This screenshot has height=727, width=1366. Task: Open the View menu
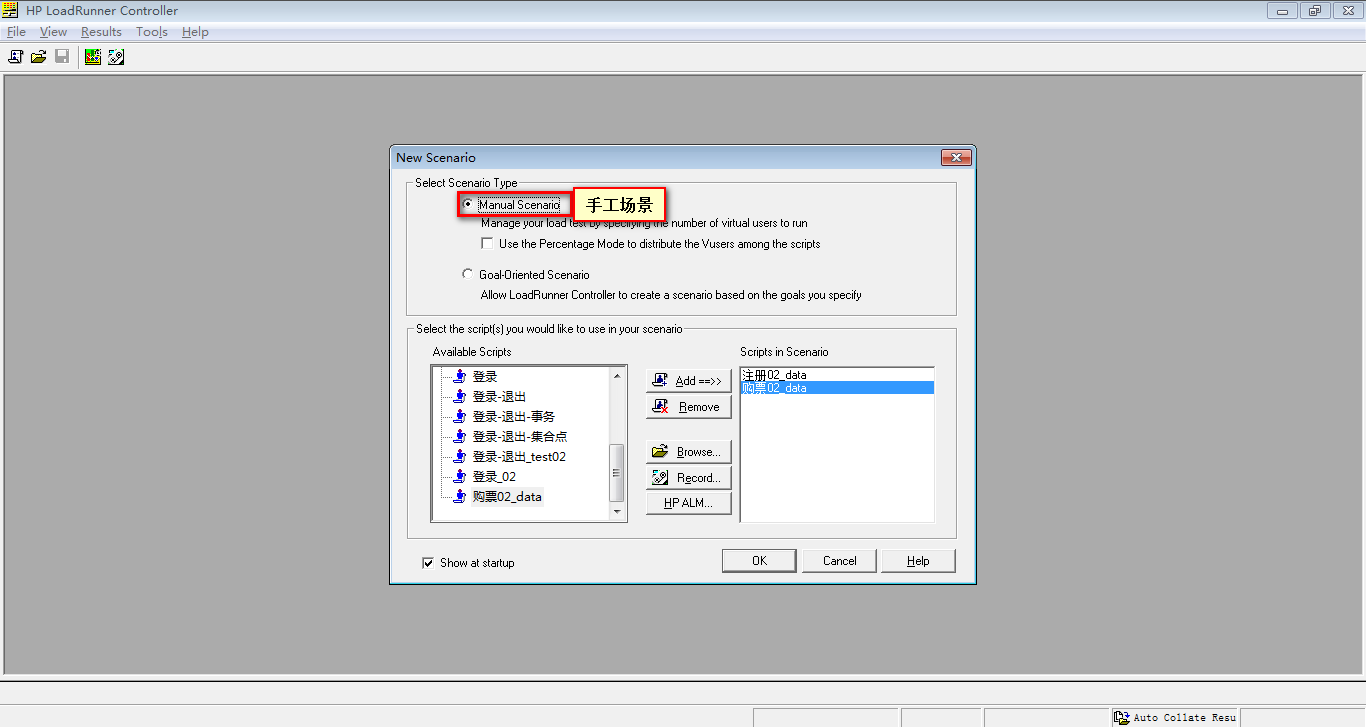coord(53,32)
